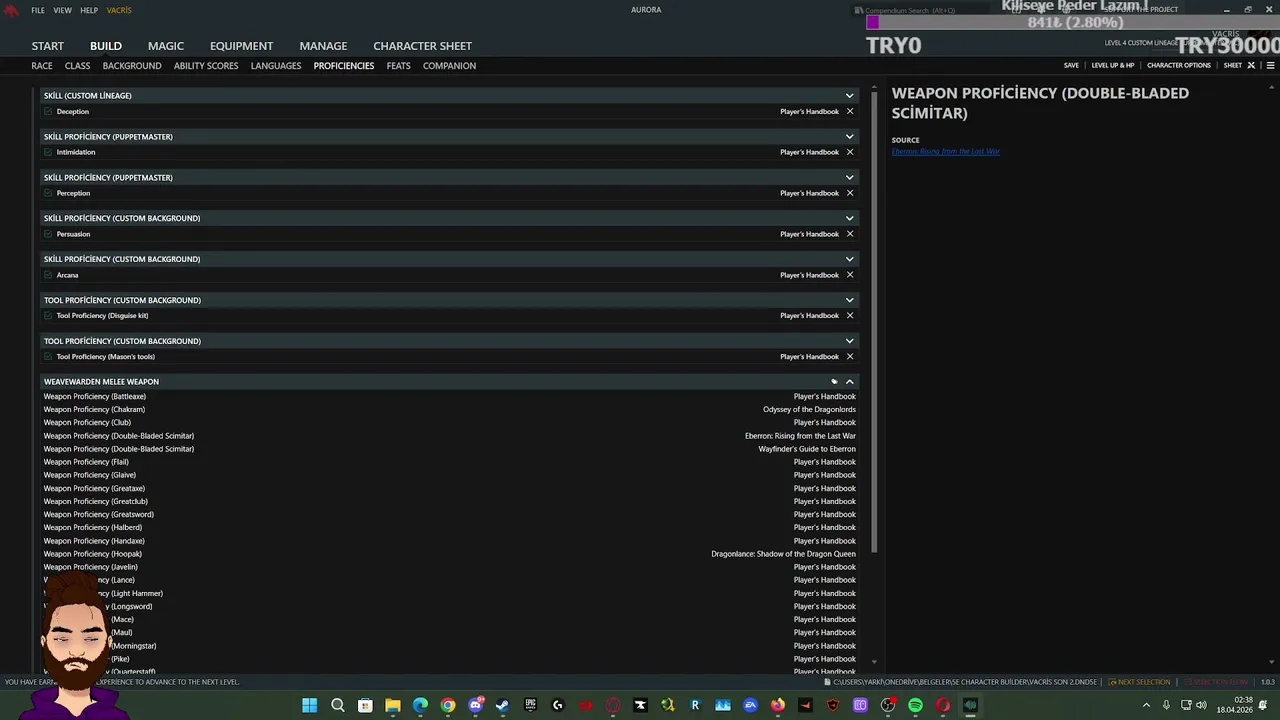This screenshot has height=720, width=1280.
Task: Open the Ability Scores sub-tab
Action: tap(206, 66)
